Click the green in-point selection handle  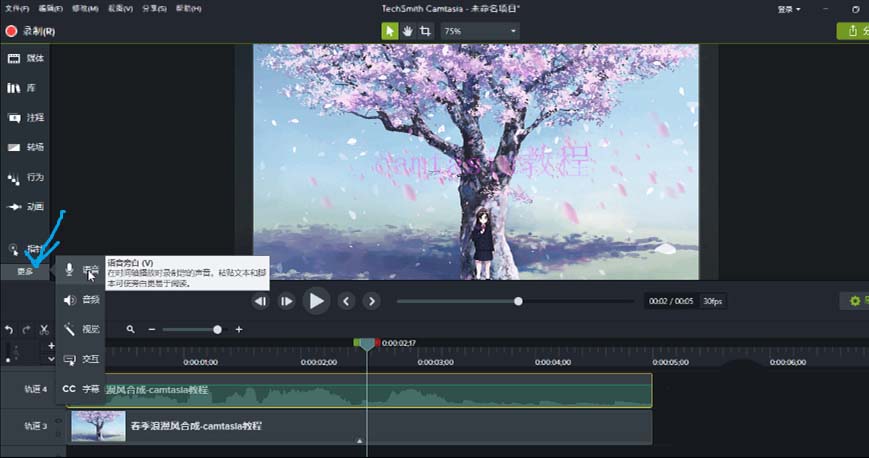click(x=357, y=343)
